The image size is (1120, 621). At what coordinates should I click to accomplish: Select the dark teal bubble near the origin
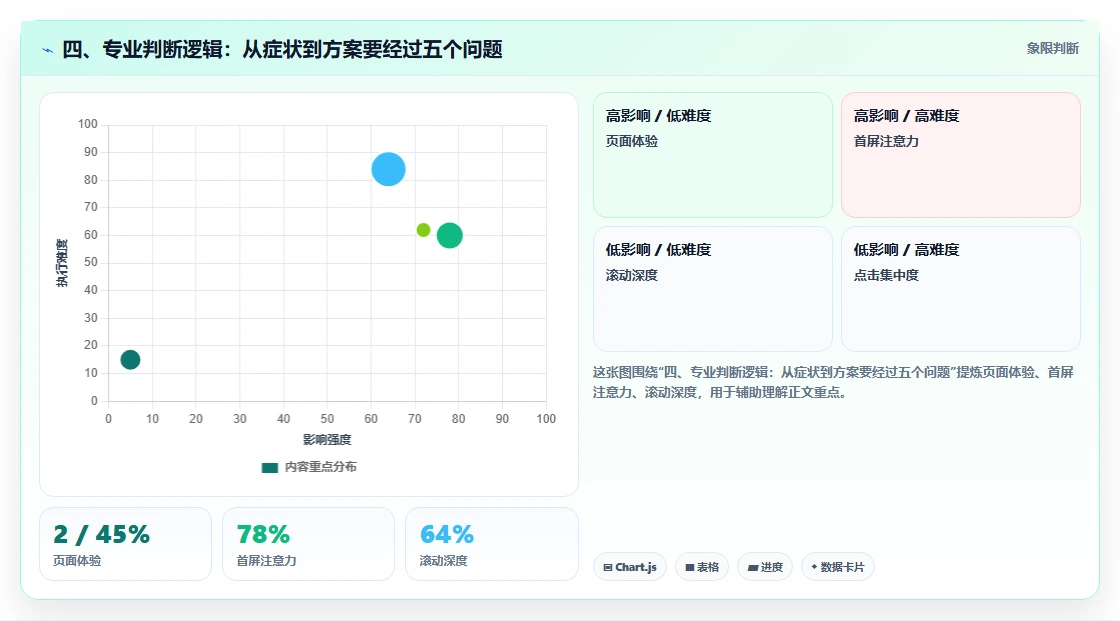[x=130, y=359]
